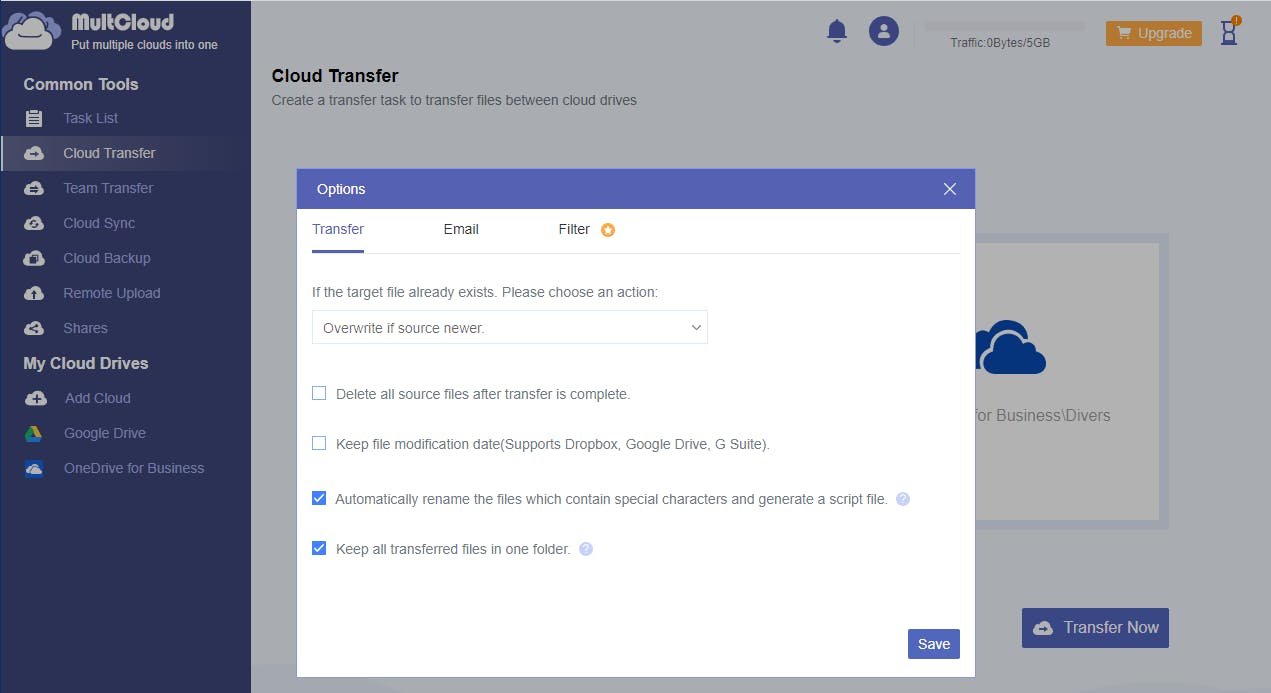The height and width of the screenshot is (693, 1271).
Task: Open Add Cloud in the sidebar
Action: point(97,398)
